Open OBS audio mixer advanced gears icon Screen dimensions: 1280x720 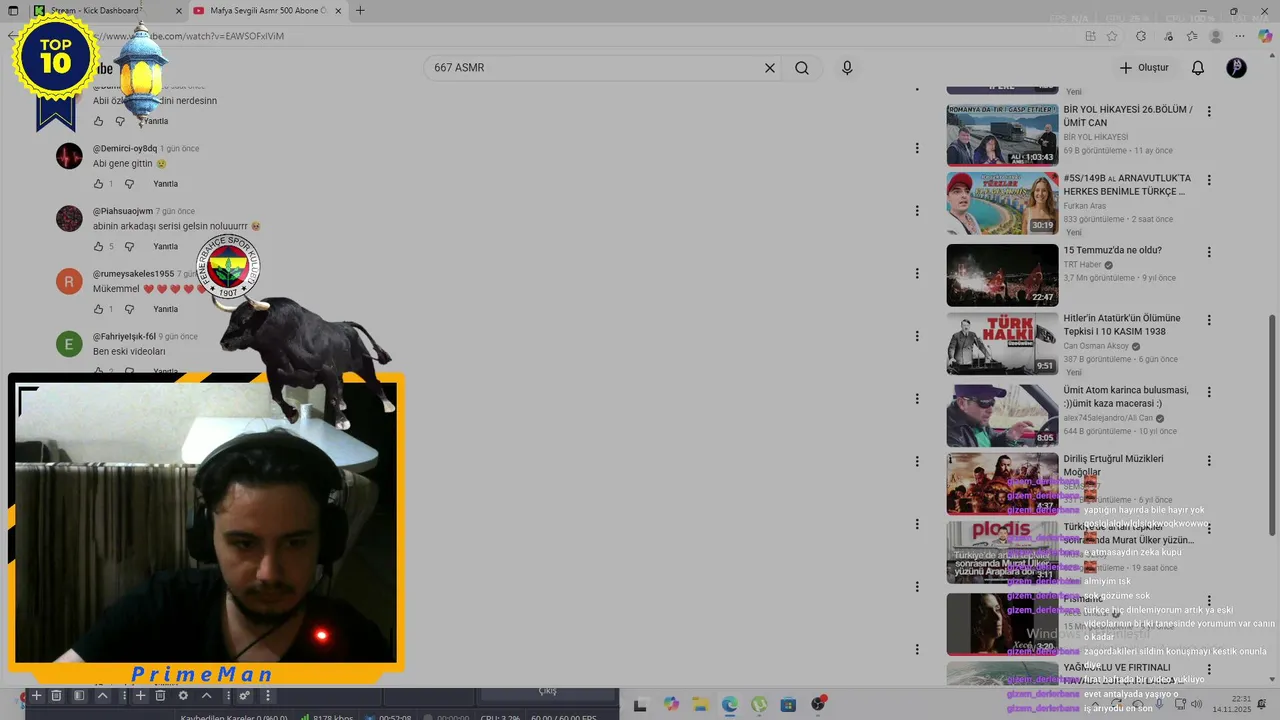[244, 695]
